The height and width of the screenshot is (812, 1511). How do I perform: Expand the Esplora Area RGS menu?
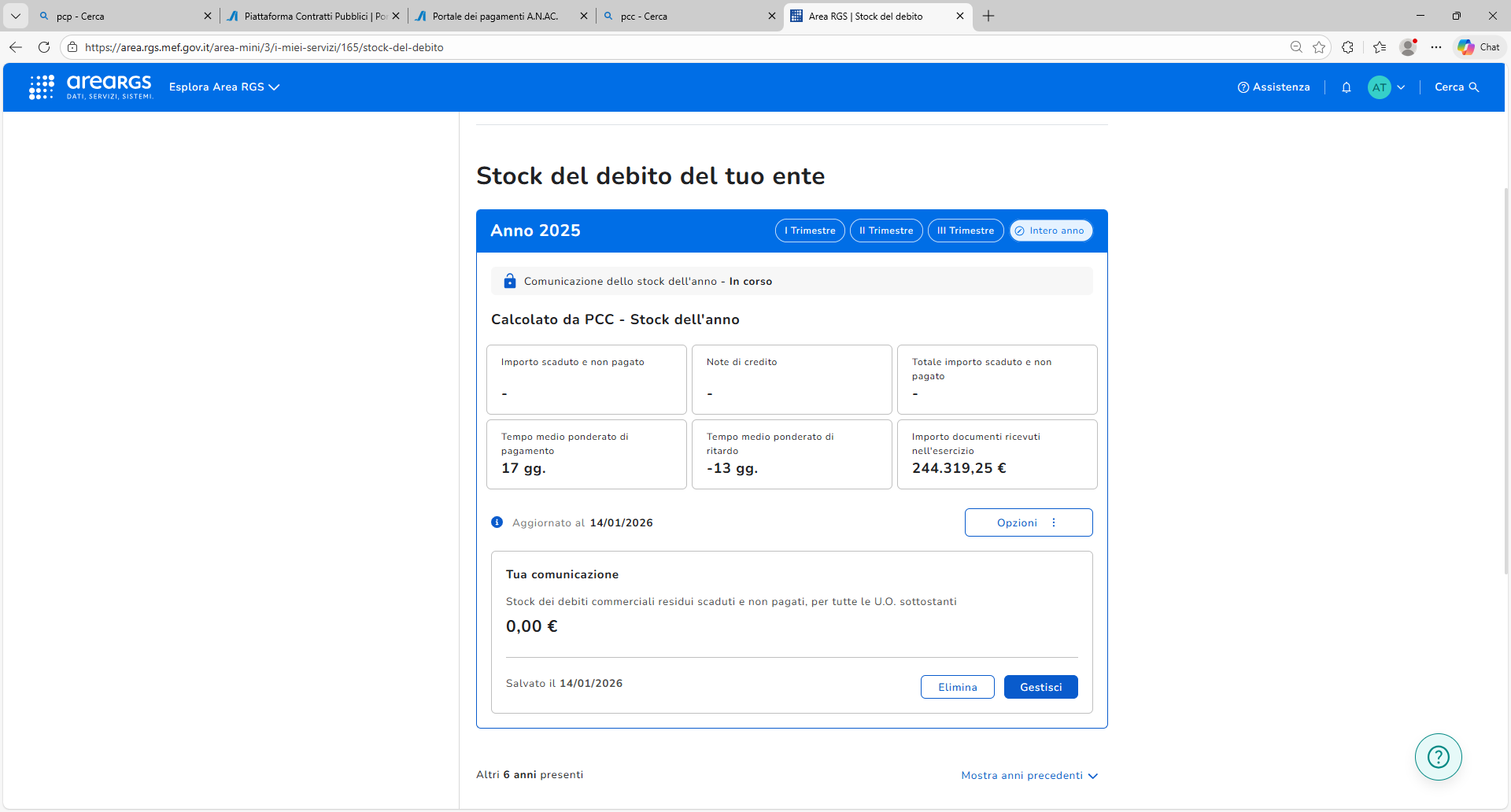(224, 87)
